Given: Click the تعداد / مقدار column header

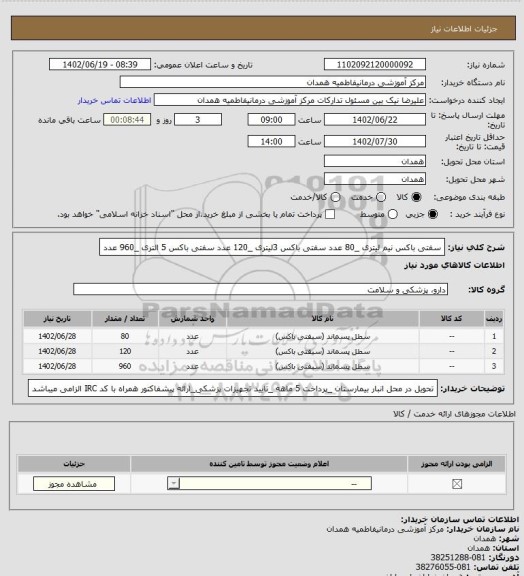Looking at the screenshot, I should pyautogui.click(x=125, y=318).
